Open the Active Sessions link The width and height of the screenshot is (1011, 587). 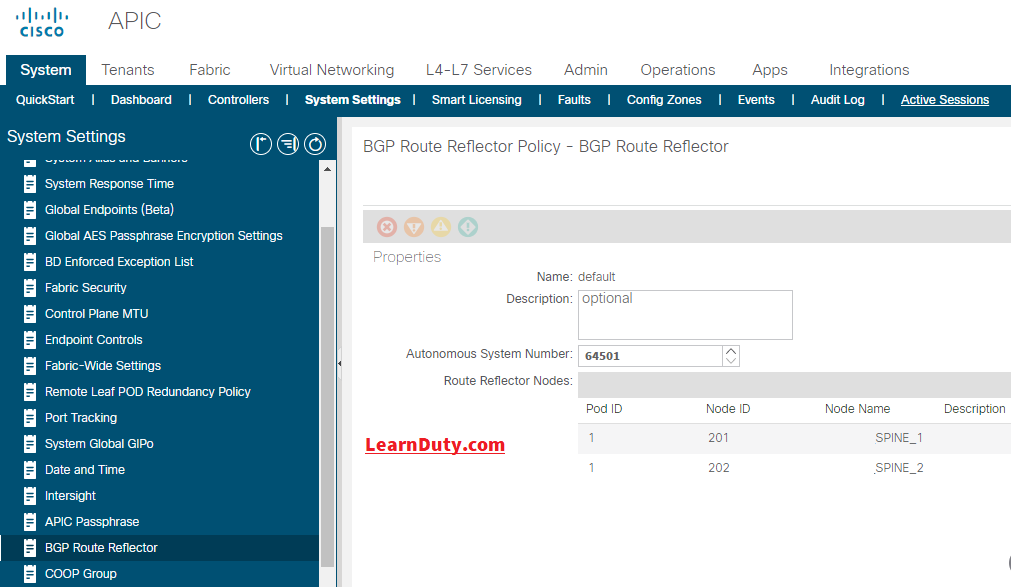point(945,100)
